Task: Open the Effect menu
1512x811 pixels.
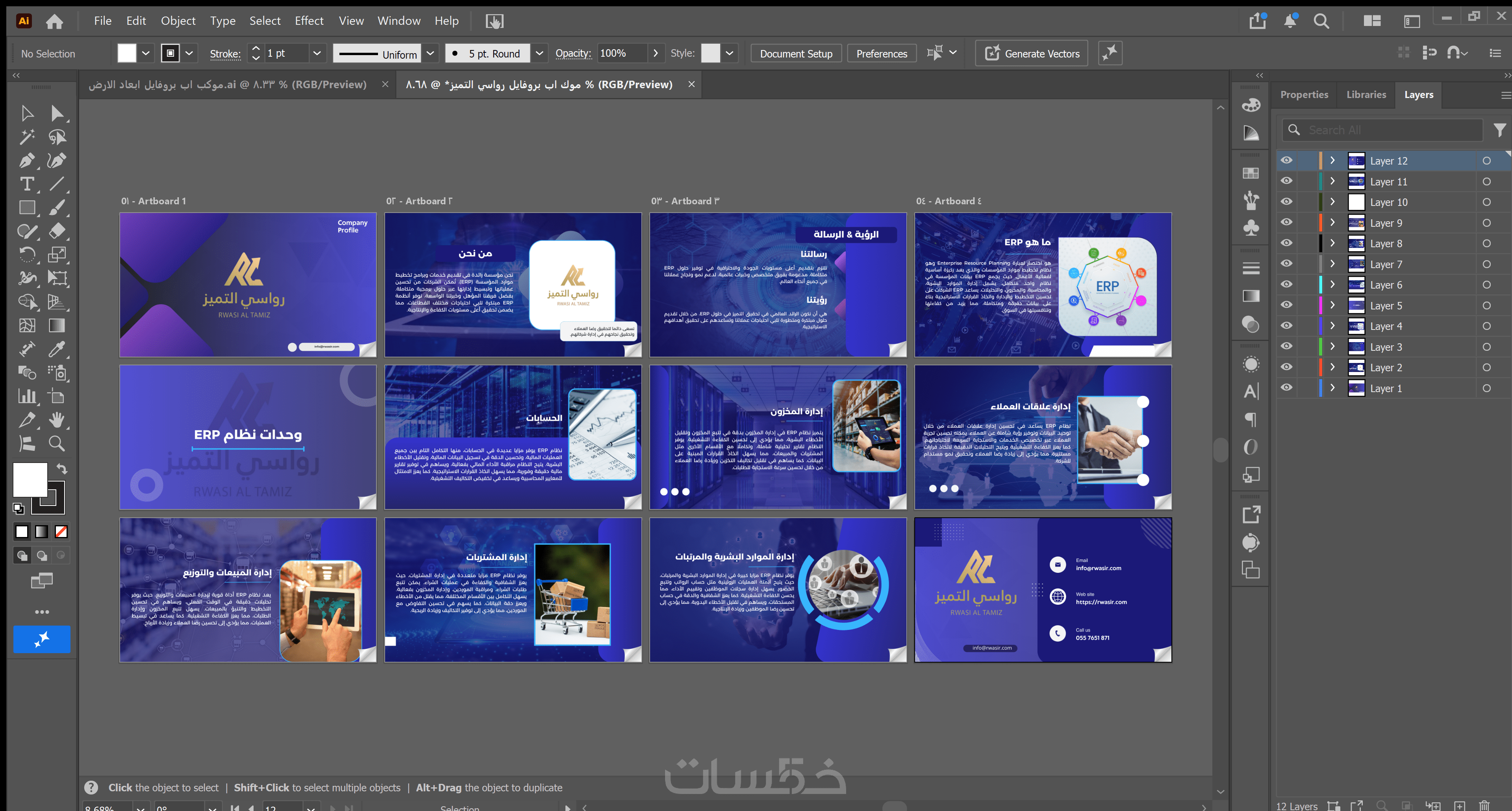Action: (309, 21)
